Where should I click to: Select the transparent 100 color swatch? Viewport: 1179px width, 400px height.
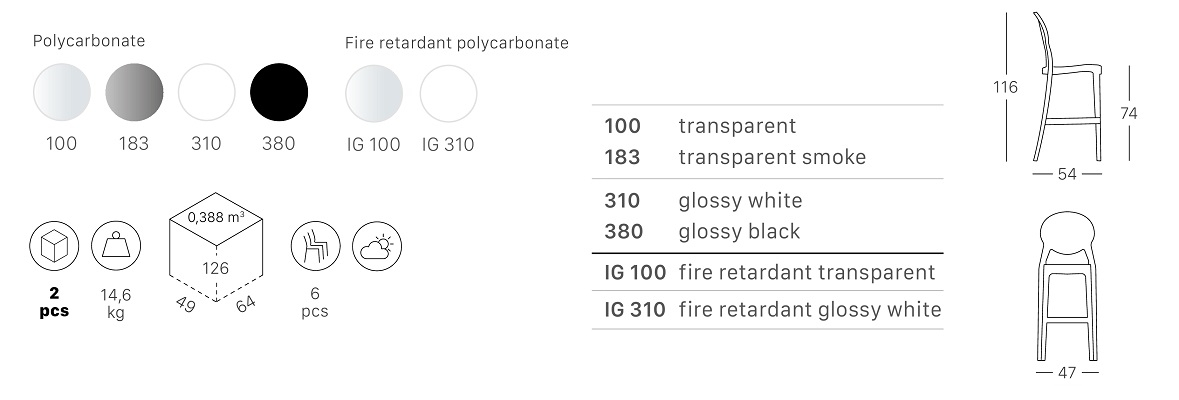[x=62, y=92]
